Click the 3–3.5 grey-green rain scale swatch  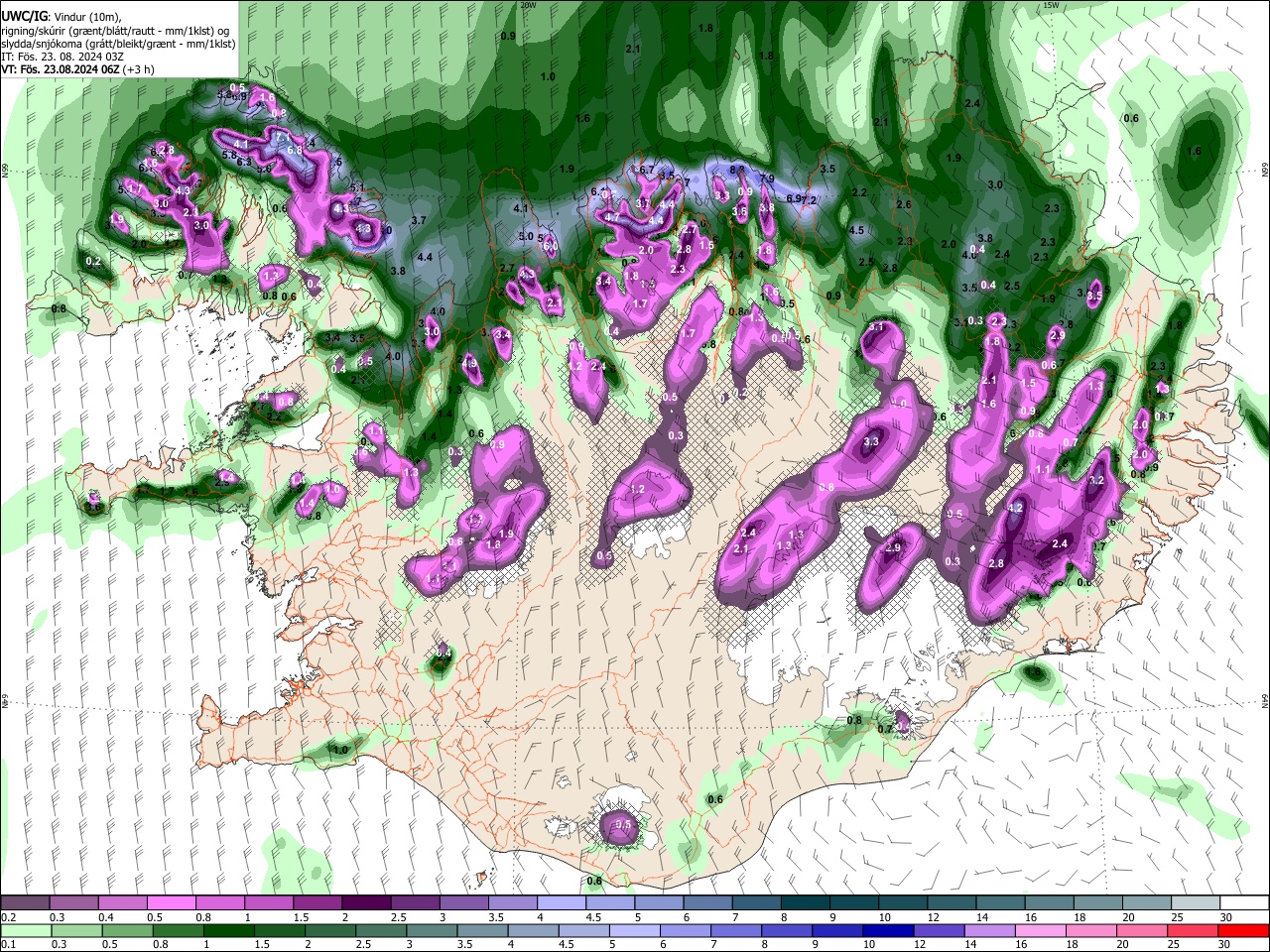pos(432,930)
